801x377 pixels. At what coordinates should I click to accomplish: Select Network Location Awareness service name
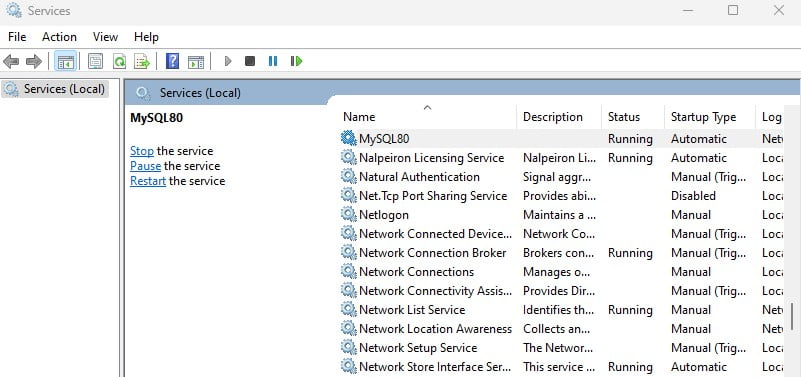point(435,328)
